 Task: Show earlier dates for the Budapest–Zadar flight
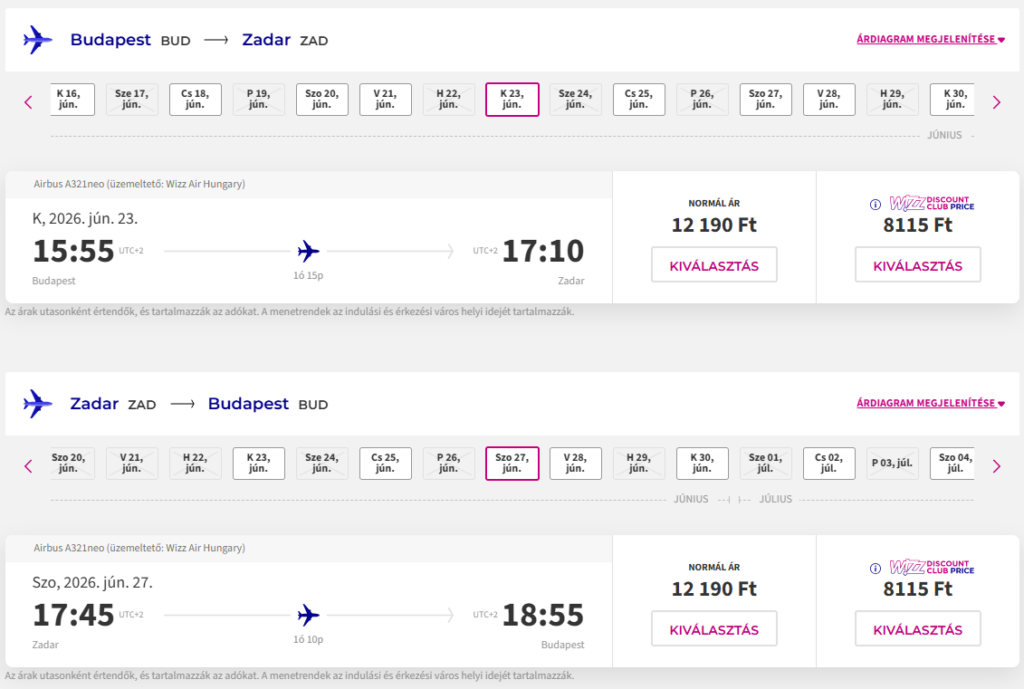(29, 101)
